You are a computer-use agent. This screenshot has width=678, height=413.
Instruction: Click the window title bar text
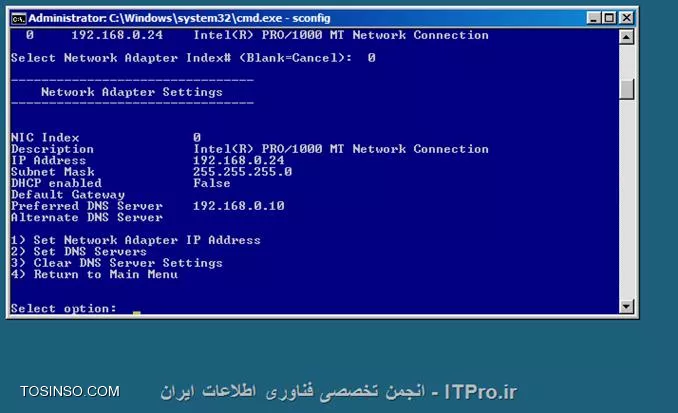tap(179, 18)
